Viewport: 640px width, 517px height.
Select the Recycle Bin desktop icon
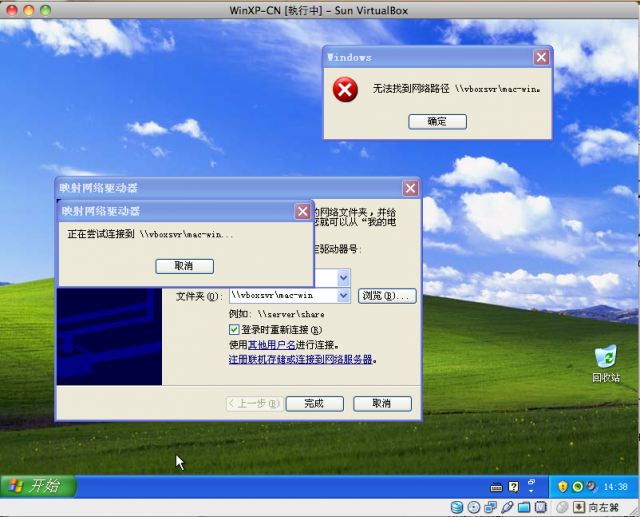point(606,363)
